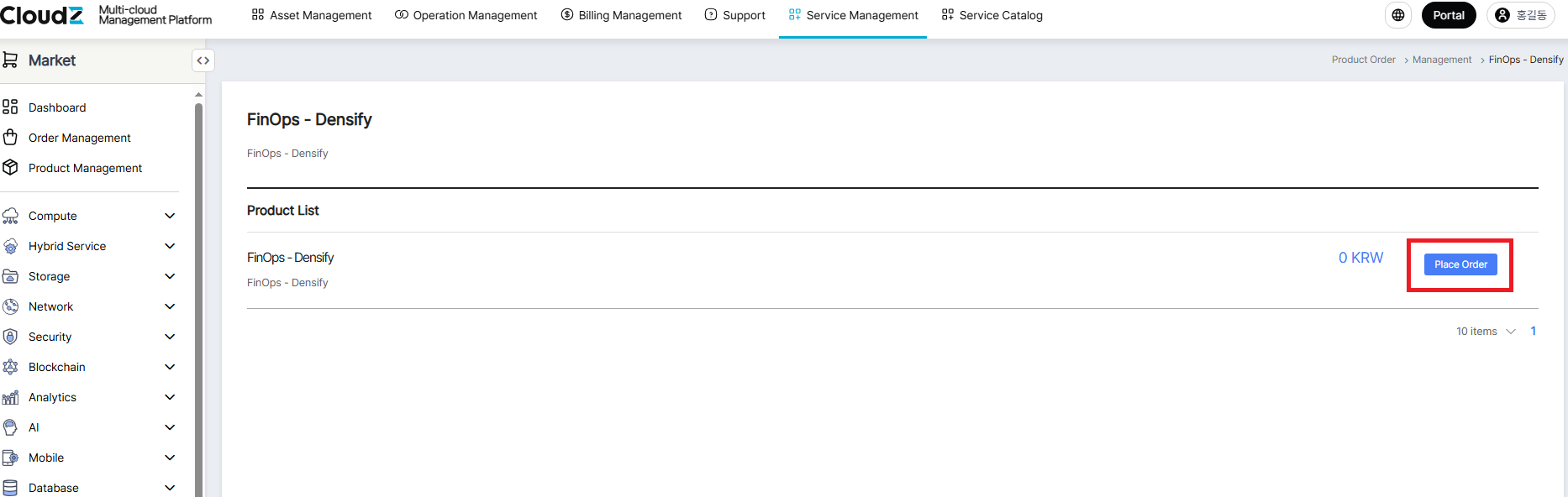
Task: Click the Portal button
Action: click(x=1449, y=15)
